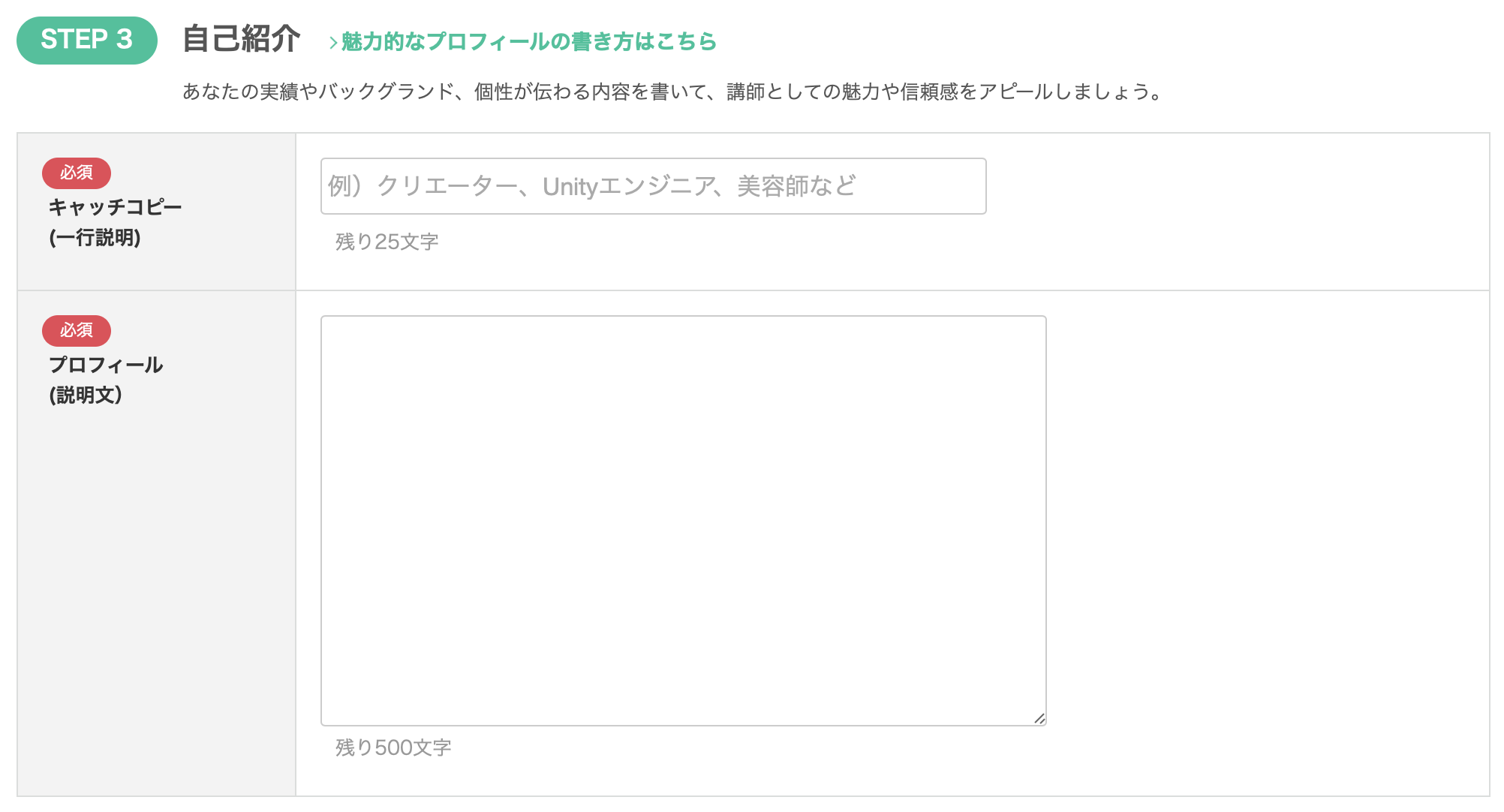Image resolution: width=1504 pixels, height=812 pixels.
Task: Click the red 必須 badge above キャッチコピー
Action: pos(77,173)
